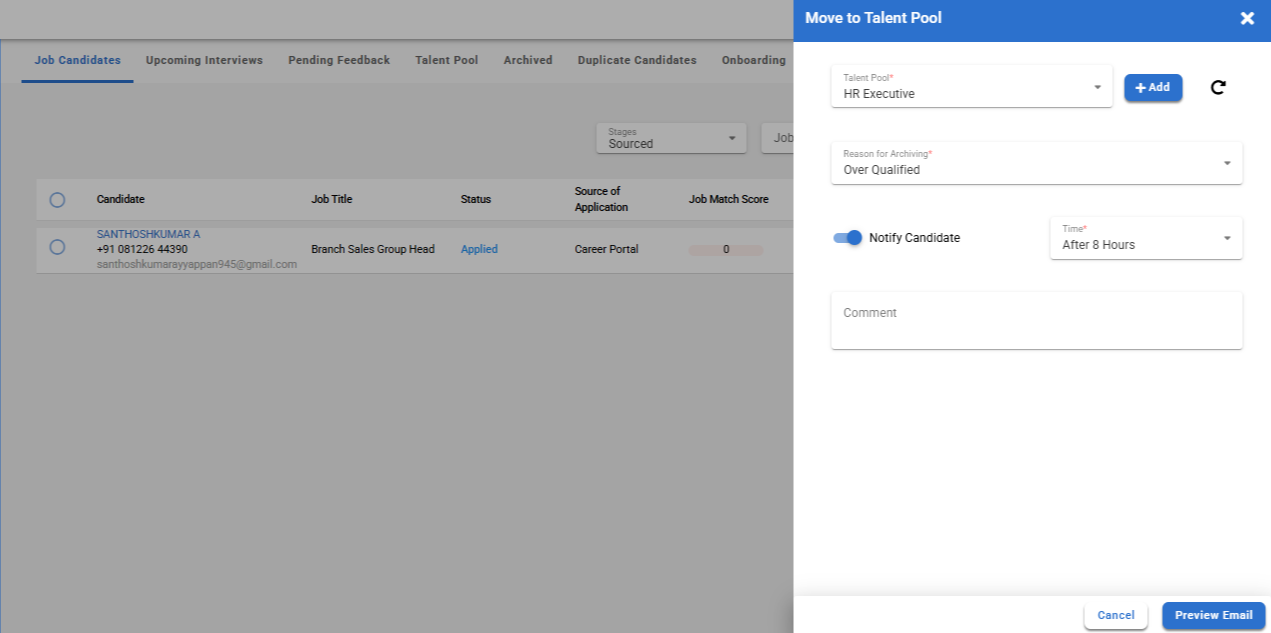Select the header row select-all circle
This screenshot has height=633, width=1271.
point(57,200)
